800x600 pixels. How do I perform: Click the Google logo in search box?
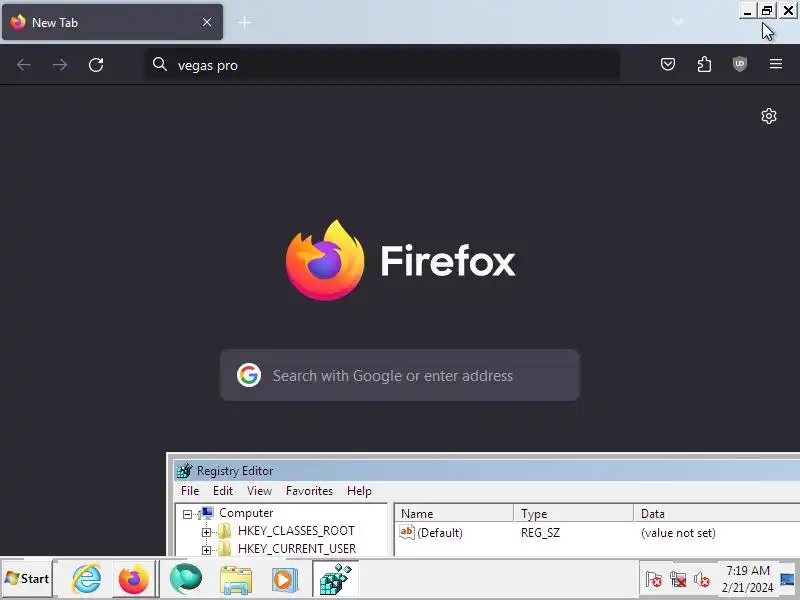click(x=249, y=376)
